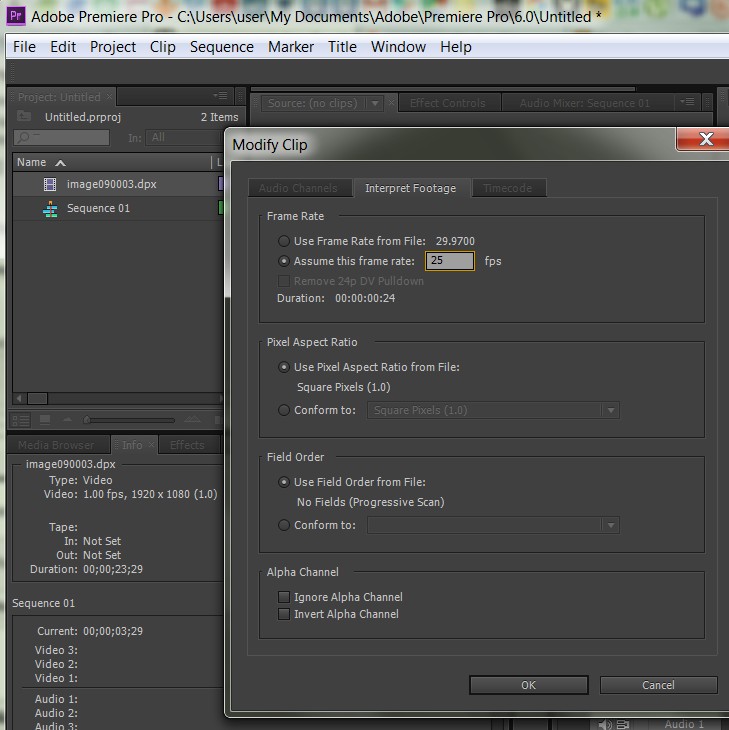Image resolution: width=729 pixels, height=730 pixels.
Task: Close the Info tab with its x
Action: coord(151,445)
